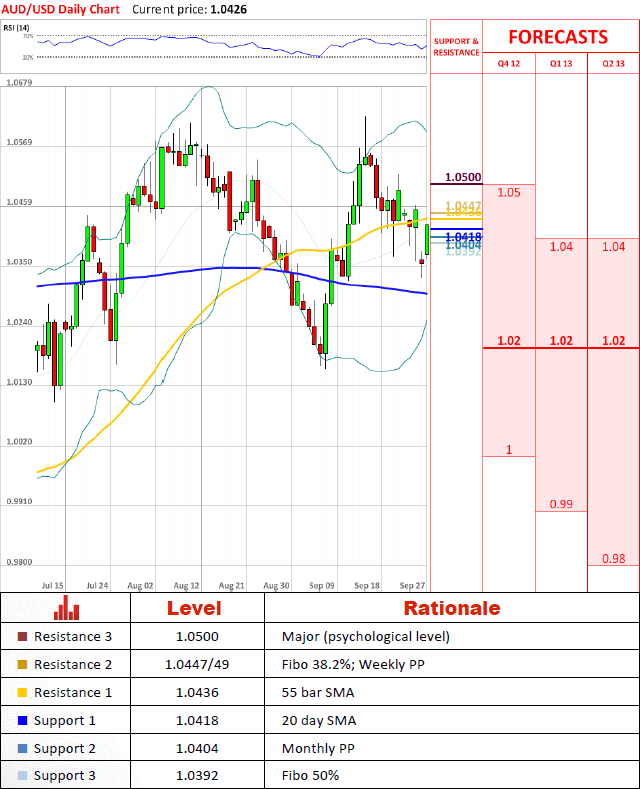Click the pale blue Support 3 legend square
This screenshot has height=789, width=640.
tap(23, 776)
